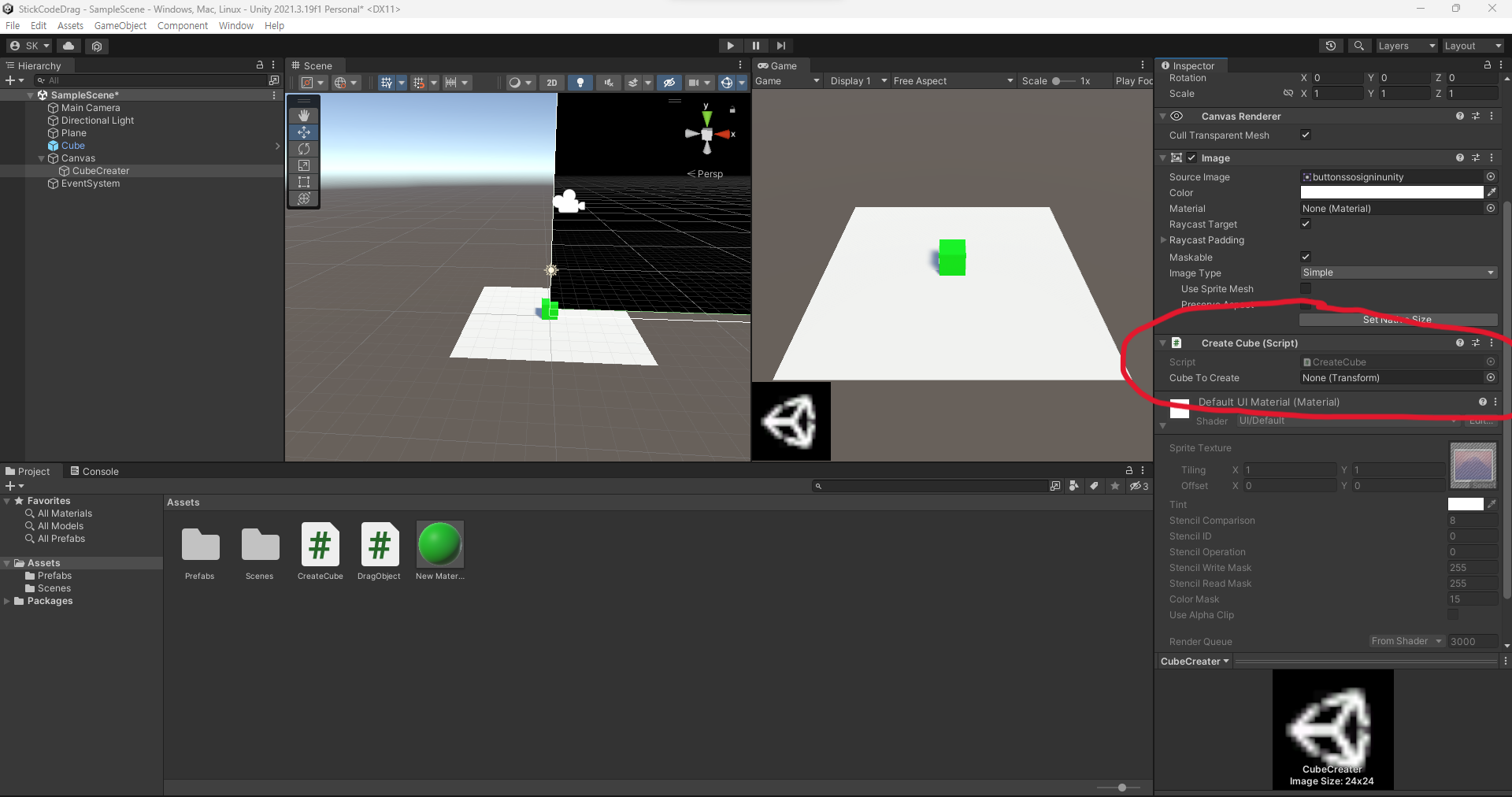The height and width of the screenshot is (797, 1512).
Task: Click the cloud services icon
Action: 69,46
